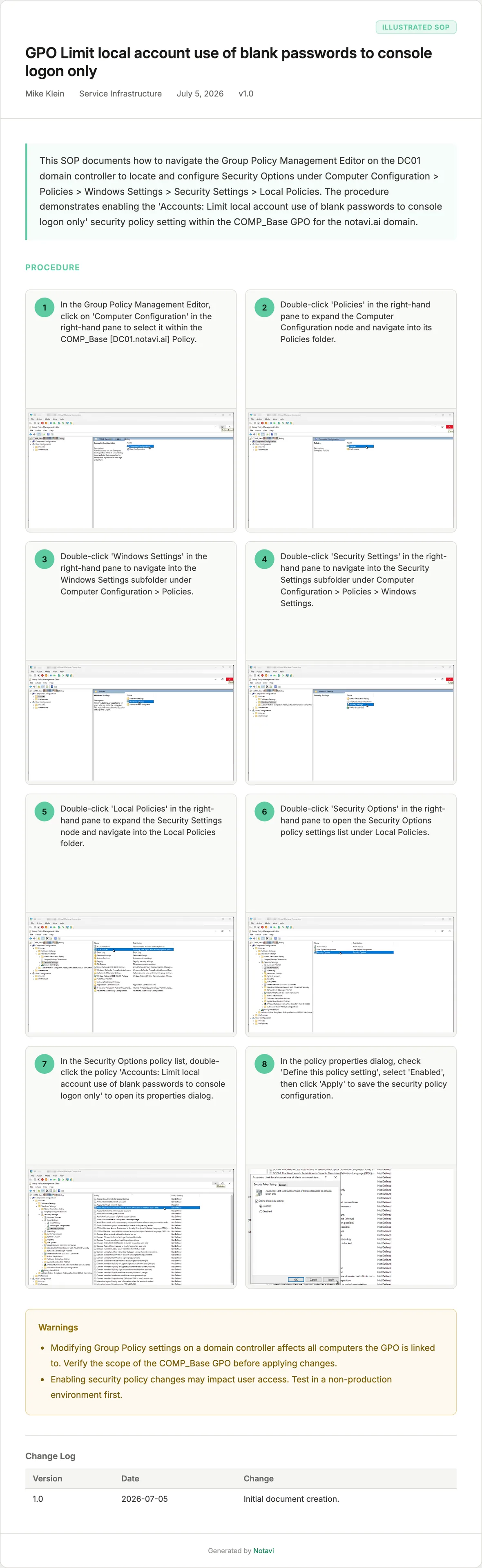Open the step 8 properties dialog screenshot
This screenshot has height=1568, width=482.
point(351,1227)
